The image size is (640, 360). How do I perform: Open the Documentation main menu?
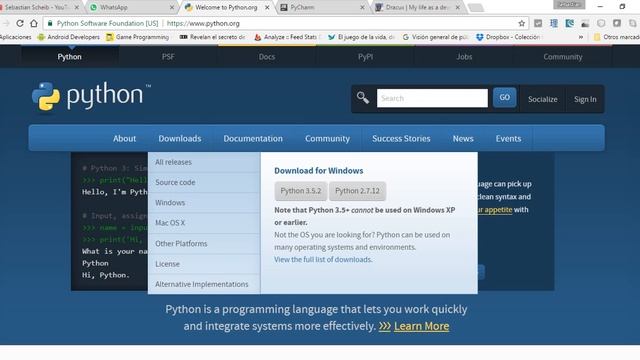[253, 138]
